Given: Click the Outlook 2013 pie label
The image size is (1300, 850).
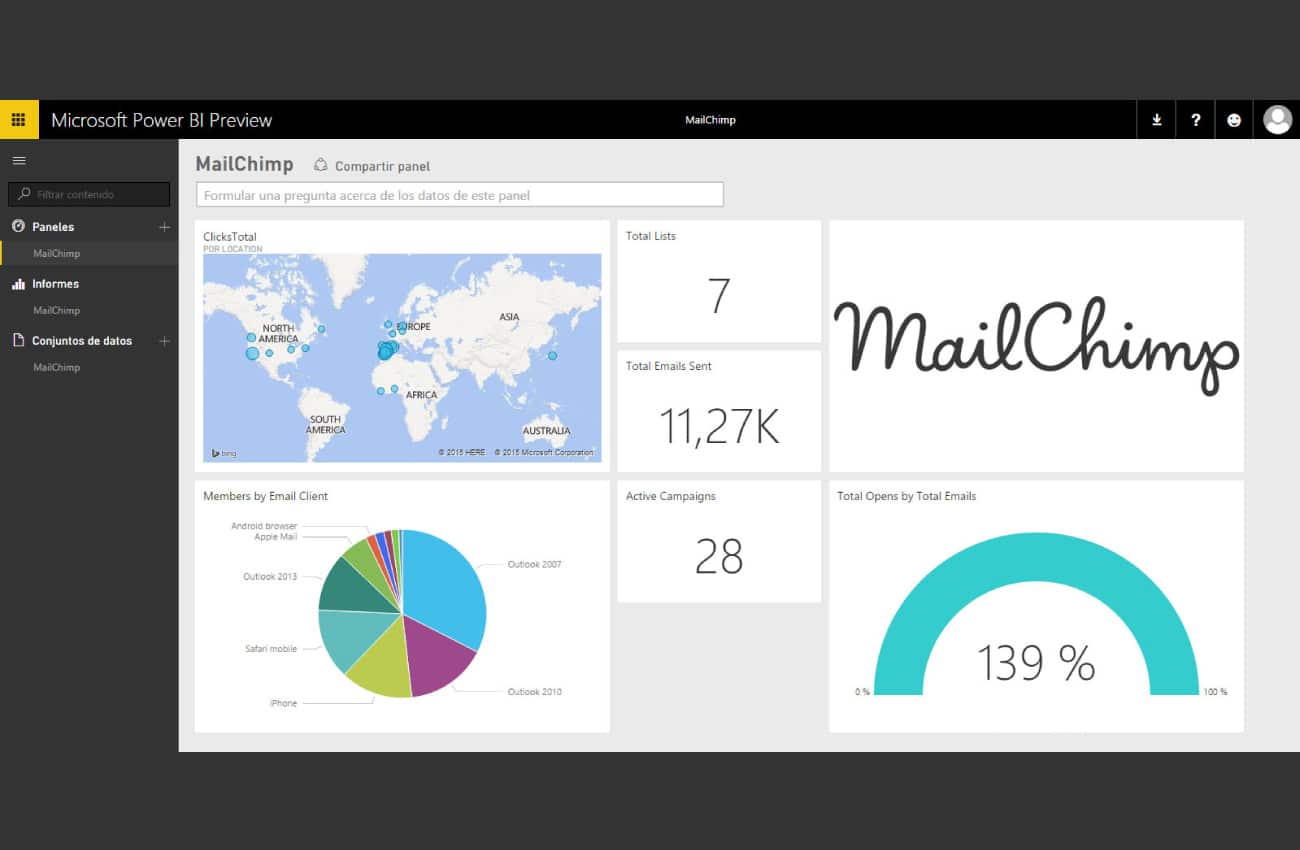Looking at the screenshot, I should (x=270, y=577).
